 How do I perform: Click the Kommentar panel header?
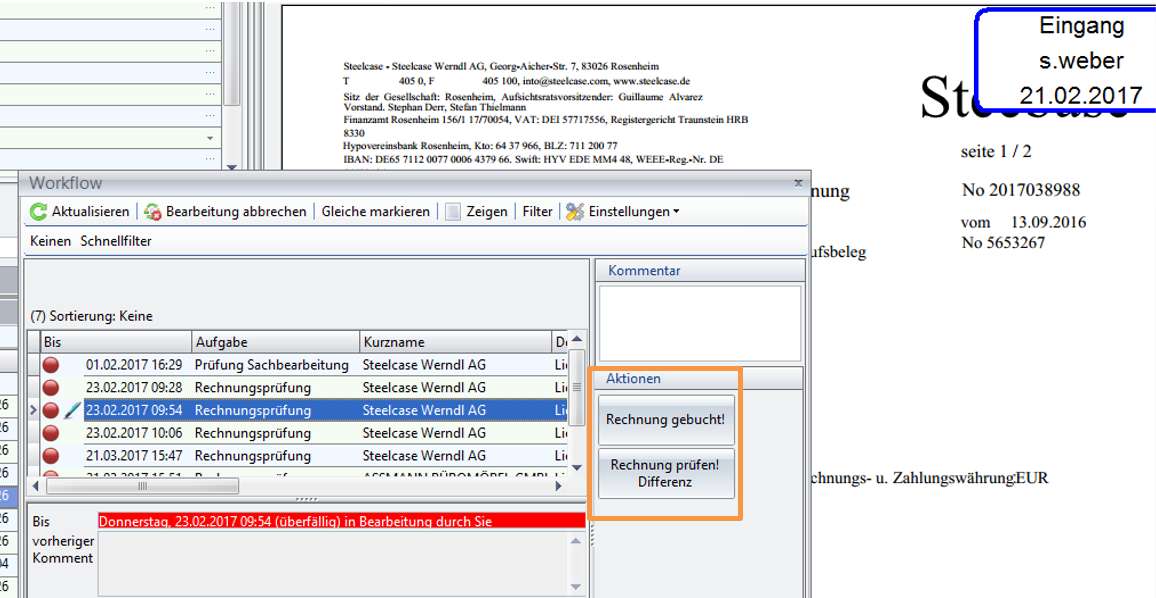(x=700, y=271)
